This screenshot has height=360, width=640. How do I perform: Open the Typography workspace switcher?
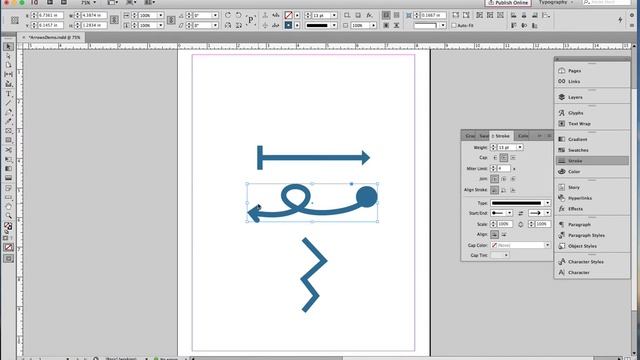556,2
